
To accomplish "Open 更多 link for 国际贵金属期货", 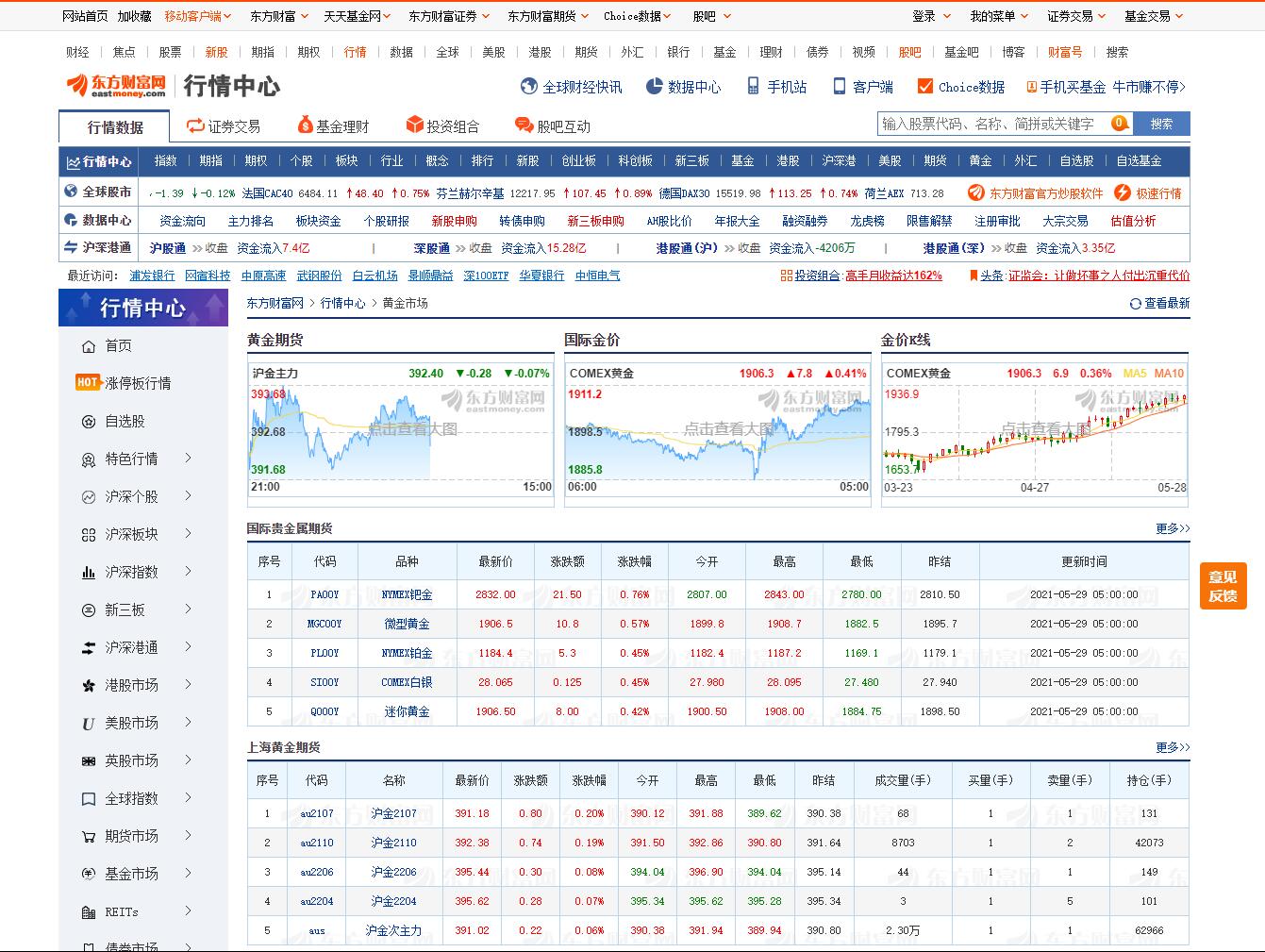I will coord(1172,528).
